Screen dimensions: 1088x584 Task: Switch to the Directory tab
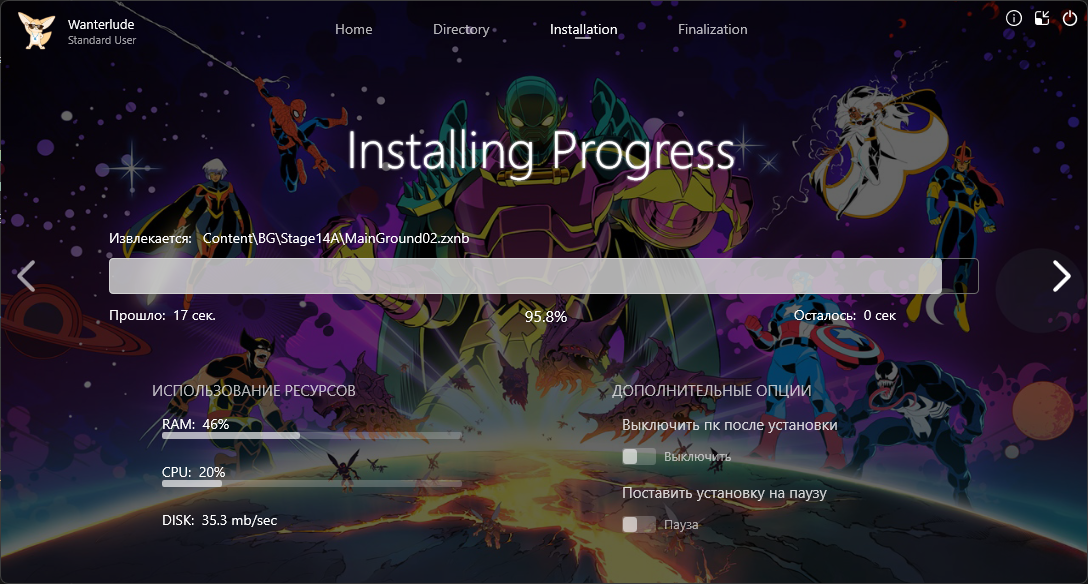pyautogui.click(x=461, y=30)
